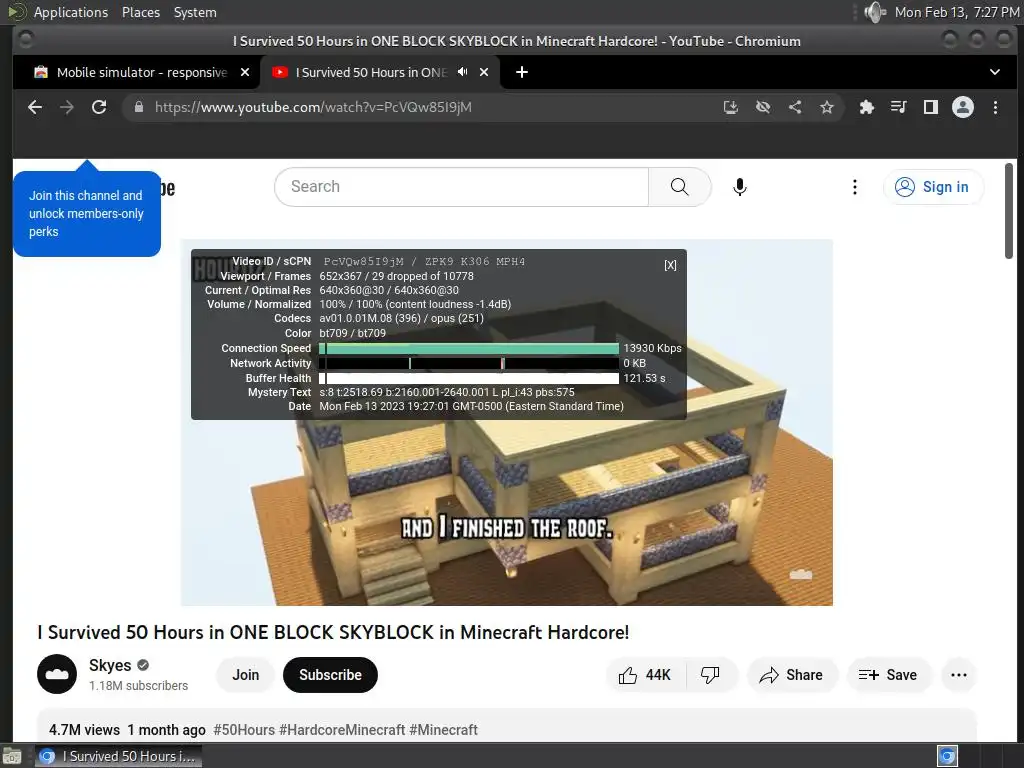Open the #Minecraft hashtag link
The image size is (1024, 768).
coord(443,729)
